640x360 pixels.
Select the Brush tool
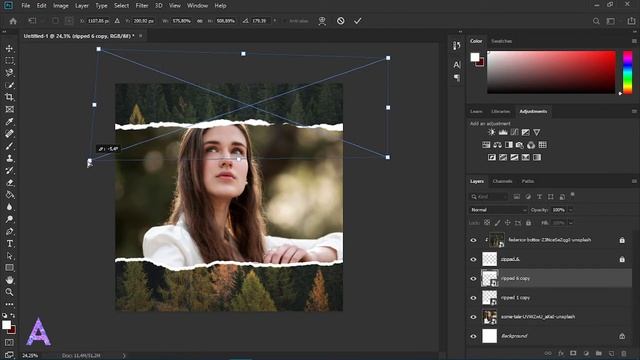click(x=9, y=146)
